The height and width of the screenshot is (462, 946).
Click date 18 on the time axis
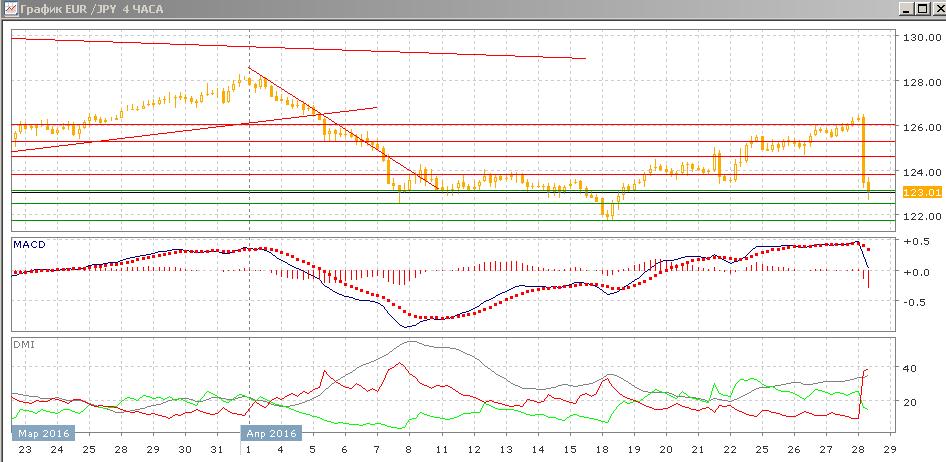(x=602, y=450)
